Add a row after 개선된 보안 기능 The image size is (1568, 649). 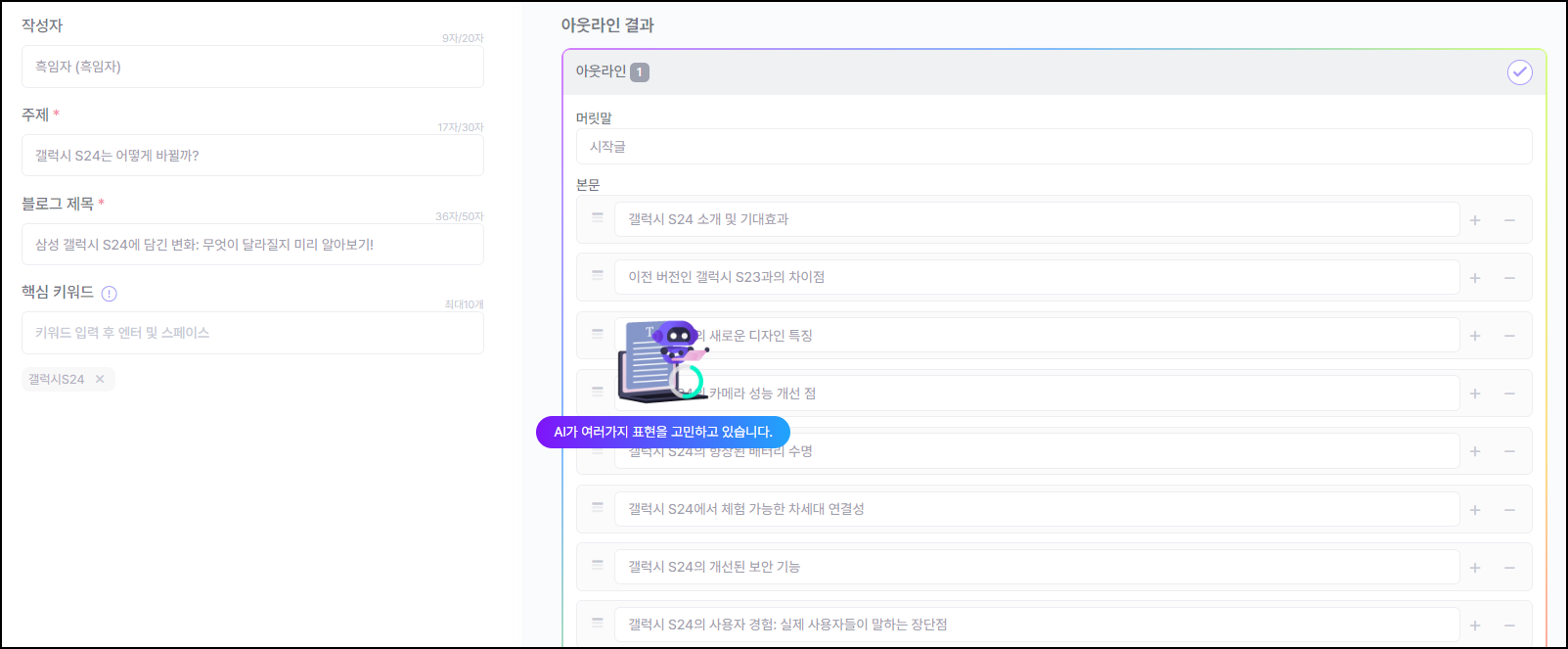(x=1475, y=568)
